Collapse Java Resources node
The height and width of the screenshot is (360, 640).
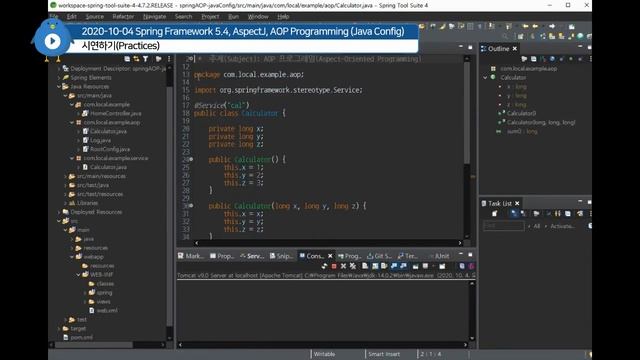pyautogui.click(x=59, y=87)
